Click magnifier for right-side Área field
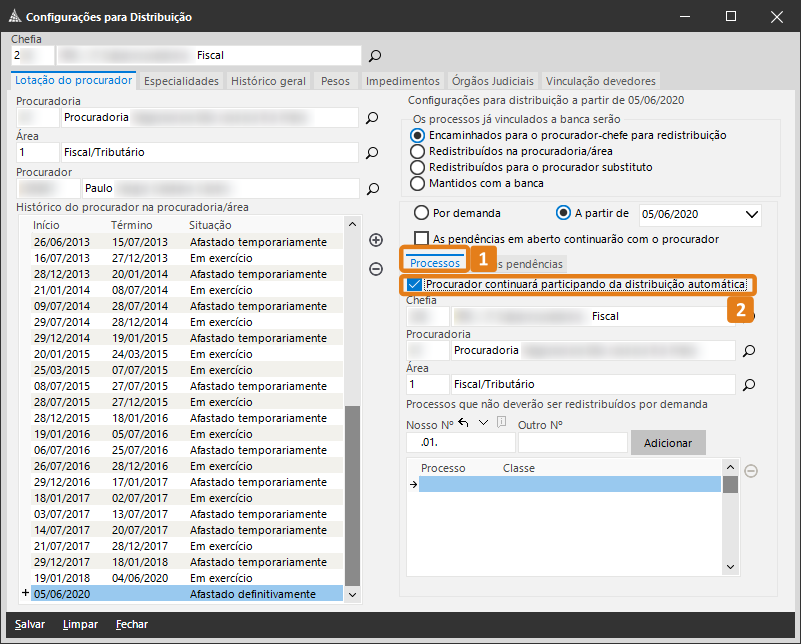This screenshot has height=644, width=801. point(748,384)
